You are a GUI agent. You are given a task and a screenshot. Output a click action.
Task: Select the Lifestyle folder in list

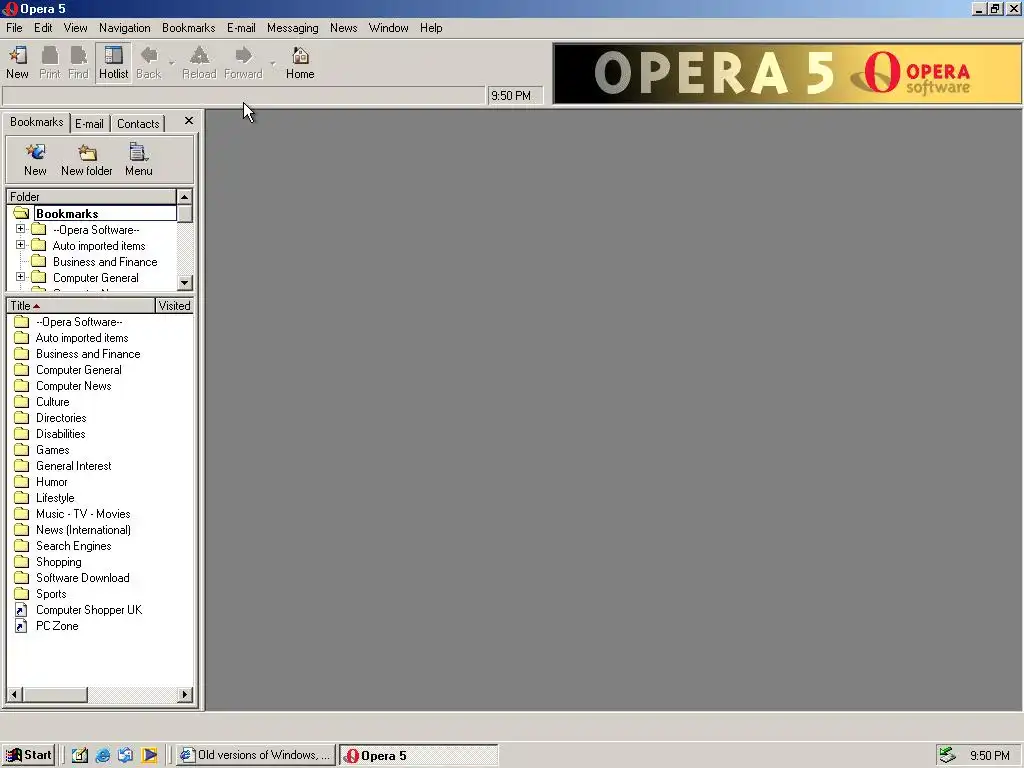(55, 498)
